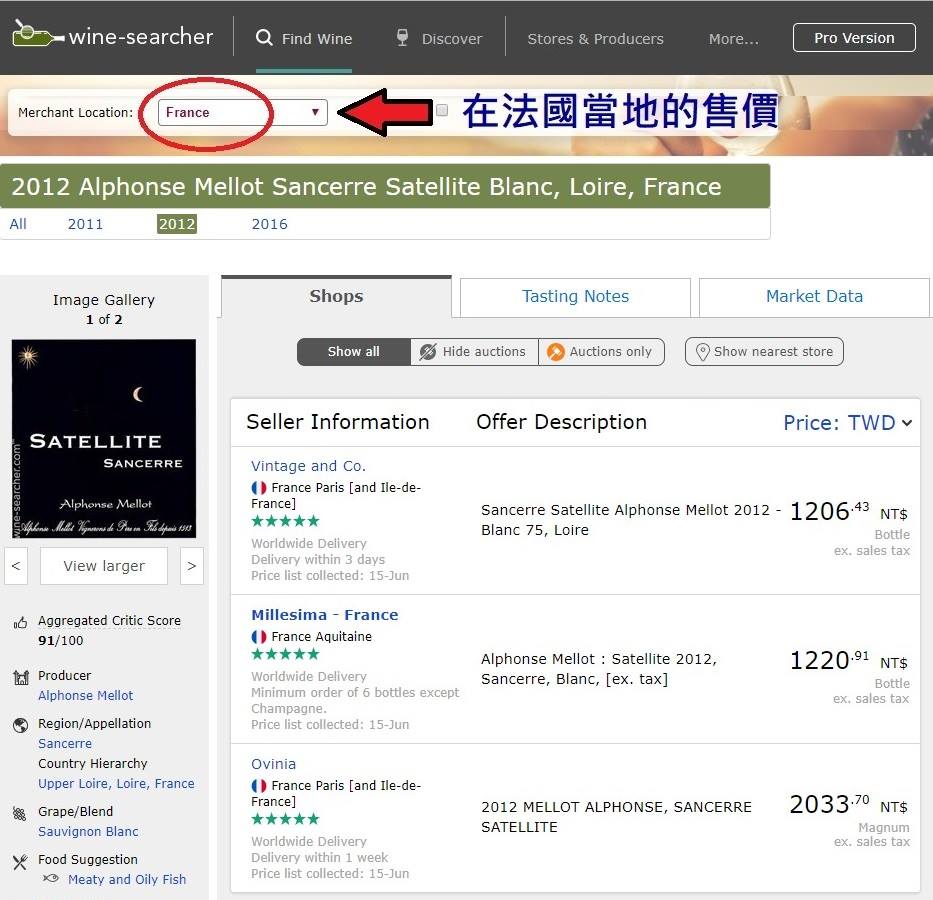Screen dimensions: 933x900
Task: Click the orange Auctions only gavel icon
Action: pyautogui.click(x=555, y=352)
